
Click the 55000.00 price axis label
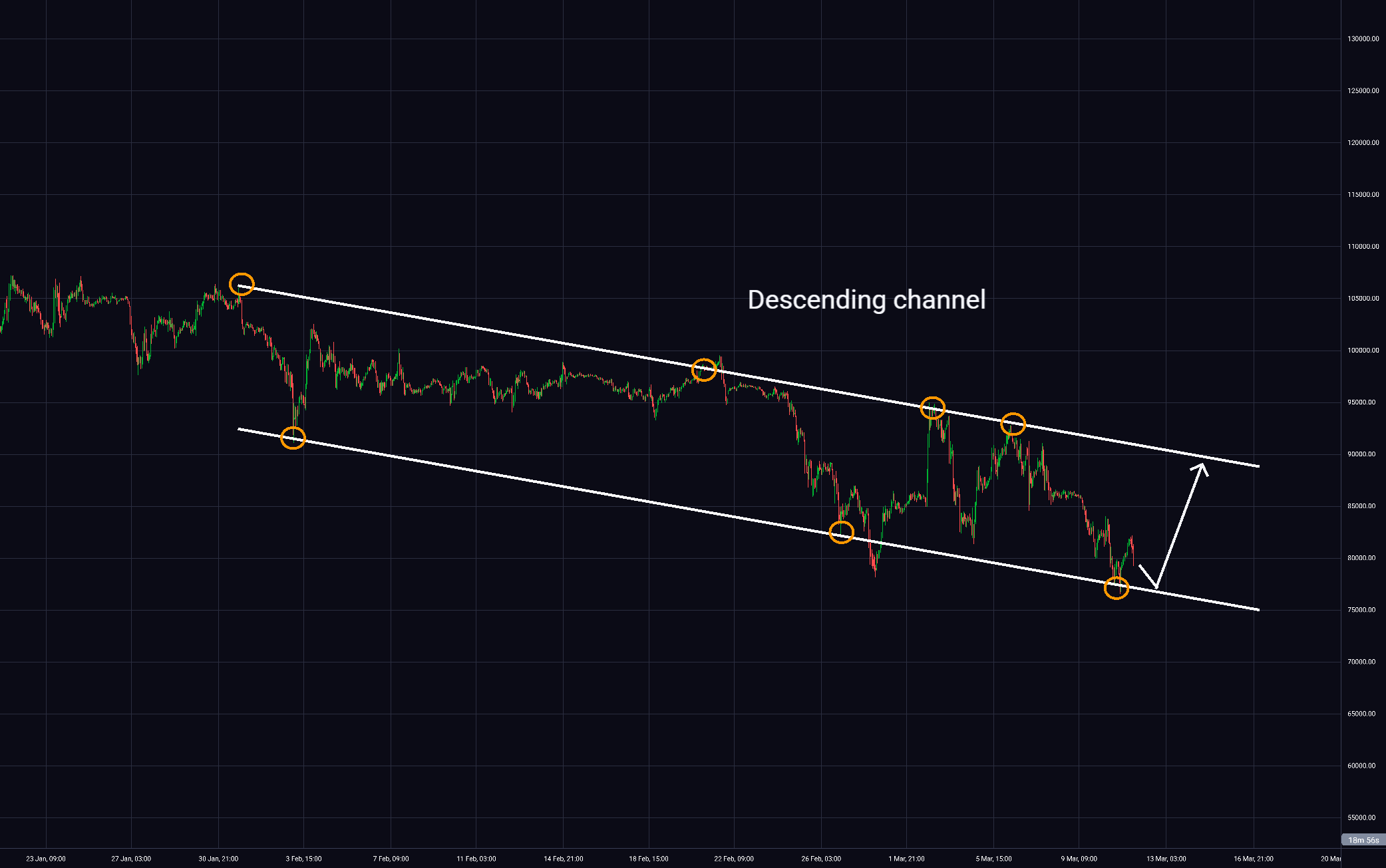pyautogui.click(x=1363, y=817)
